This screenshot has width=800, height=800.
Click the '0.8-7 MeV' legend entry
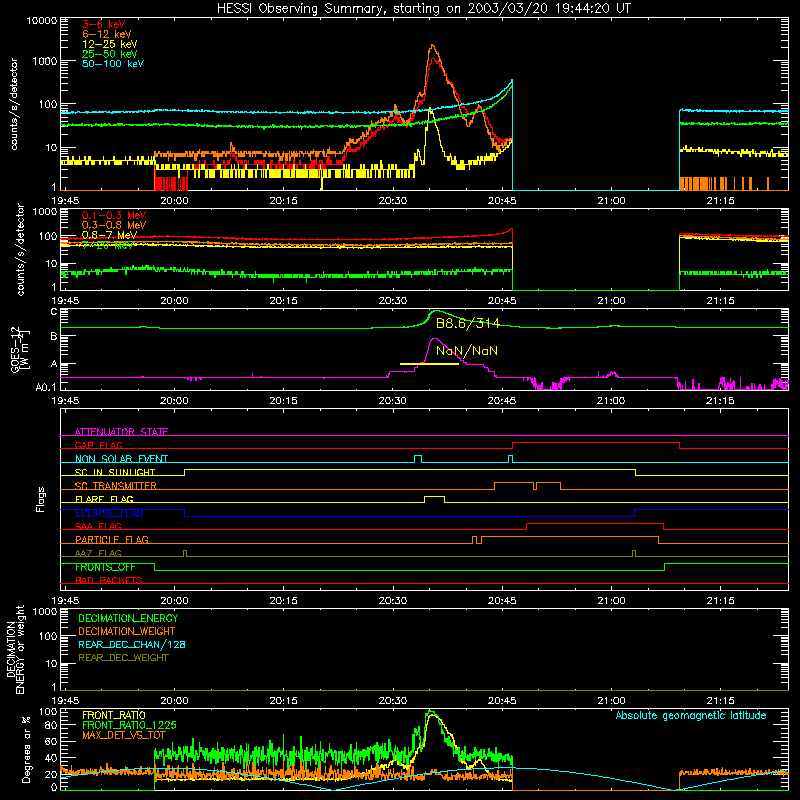pos(109,235)
